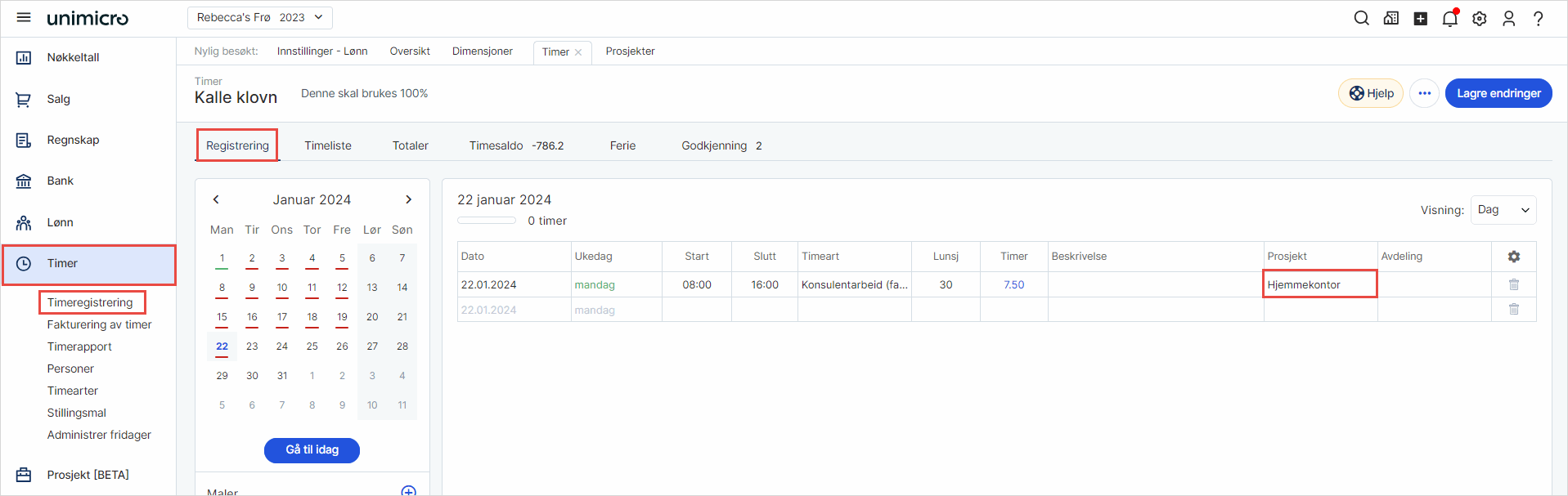The width and height of the screenshot is (1568, 496).
Task: Switch to the Timeliste tab
Action: [328, 145]
